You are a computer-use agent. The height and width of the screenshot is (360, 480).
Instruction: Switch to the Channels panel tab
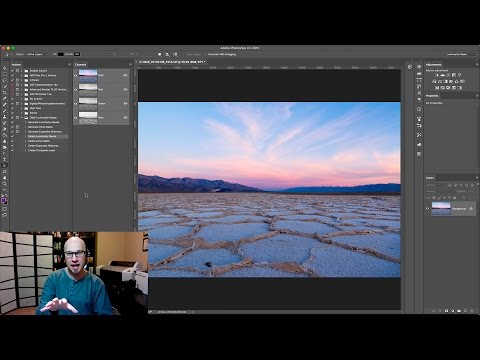[x=81, y=64]
